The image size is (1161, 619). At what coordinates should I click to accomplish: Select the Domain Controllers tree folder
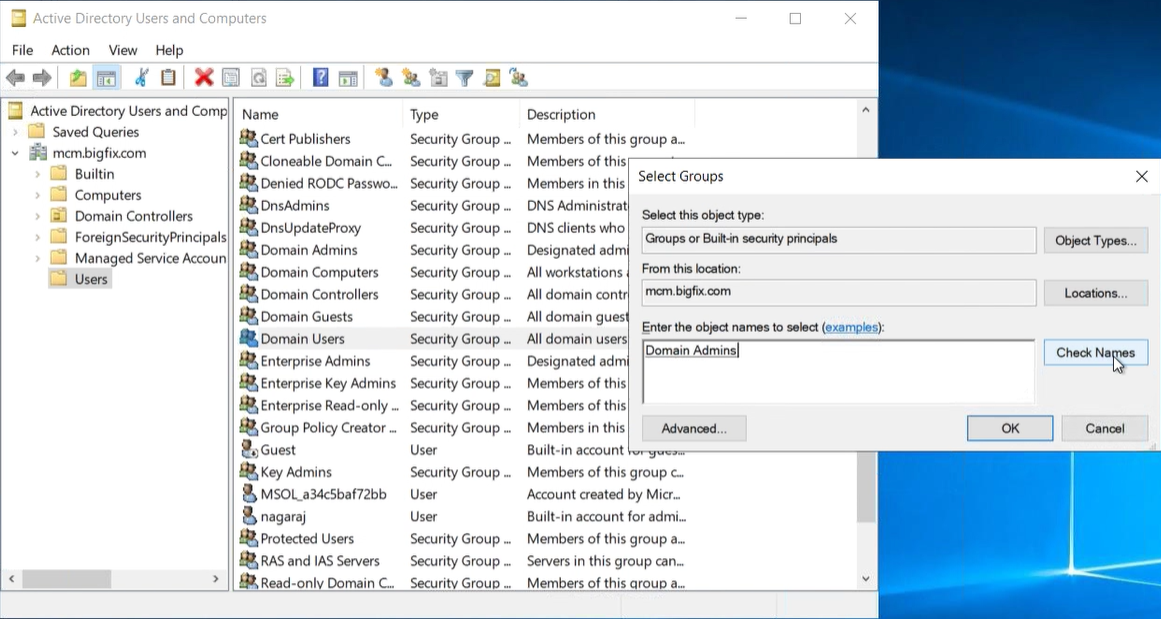[x=133, y=216]
